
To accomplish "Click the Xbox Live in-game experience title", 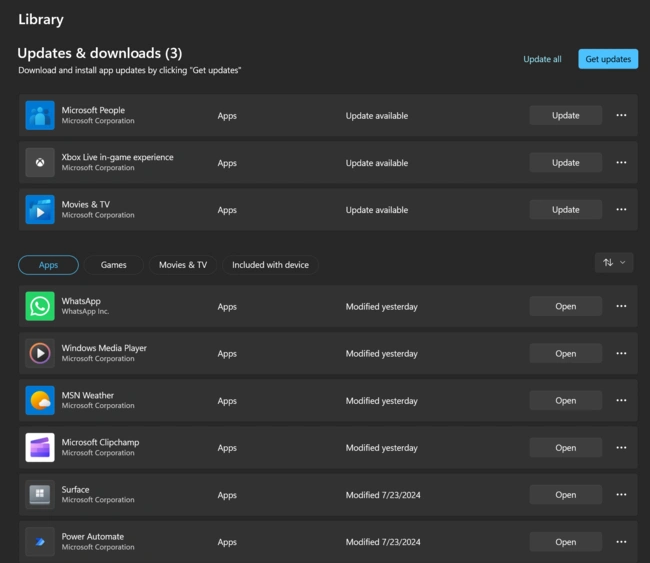I will tap(117, 157).
